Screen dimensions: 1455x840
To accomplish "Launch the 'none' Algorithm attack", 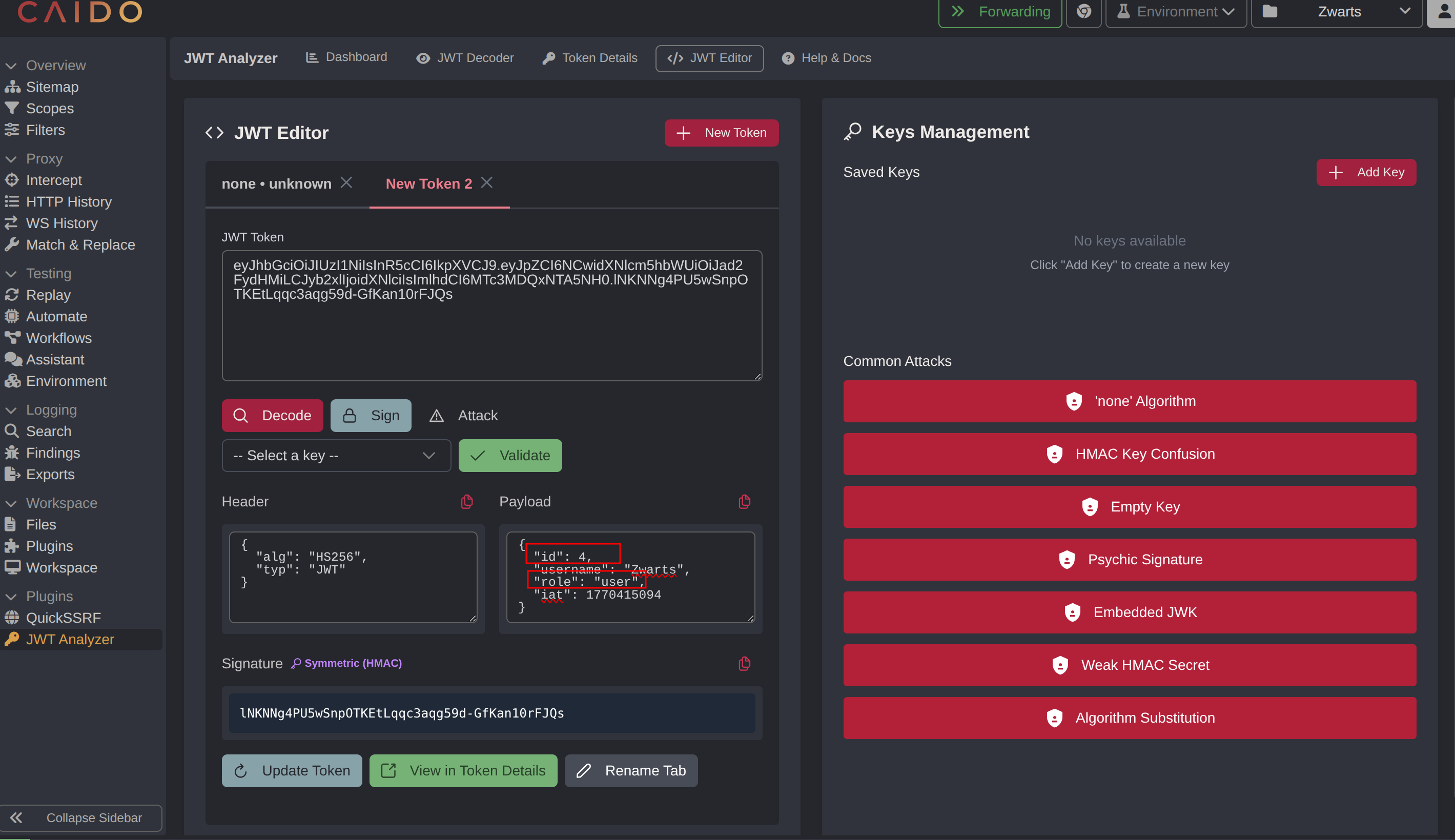I will pyautogui.click(x=1129, y=401).
